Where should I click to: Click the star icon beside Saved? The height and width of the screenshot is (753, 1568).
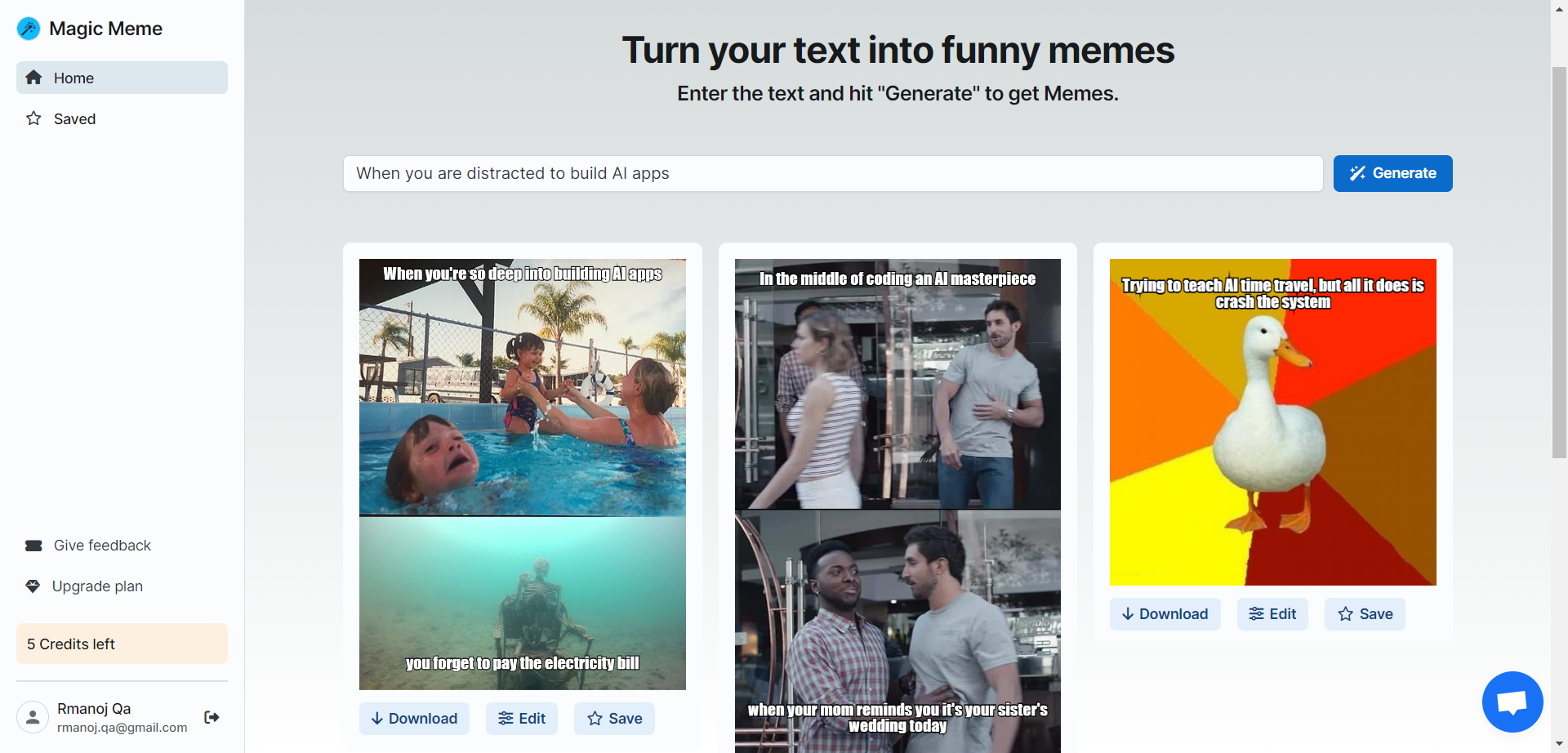(33, 118)
